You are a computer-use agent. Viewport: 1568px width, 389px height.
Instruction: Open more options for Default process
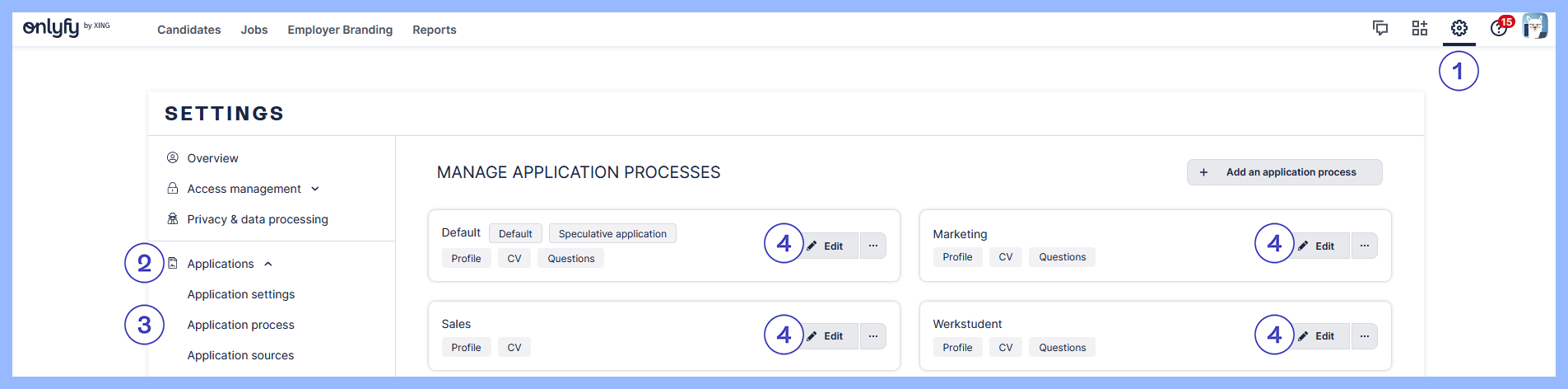coord(873,246)
